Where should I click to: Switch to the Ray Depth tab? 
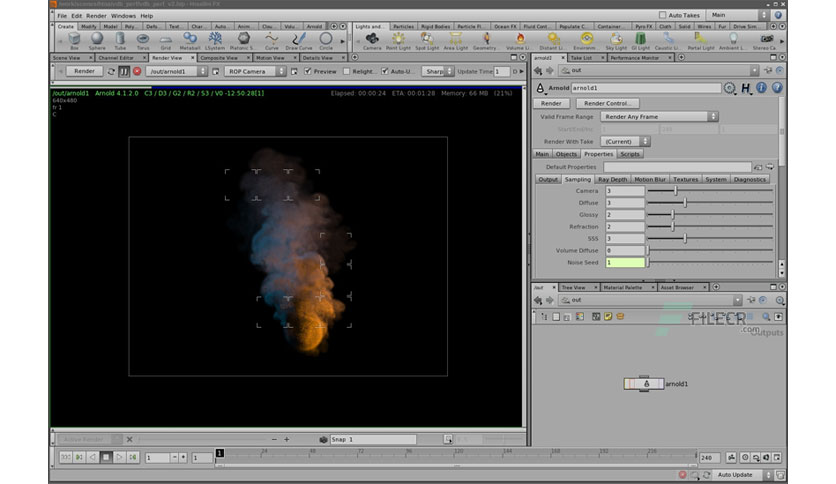point(612,180)
